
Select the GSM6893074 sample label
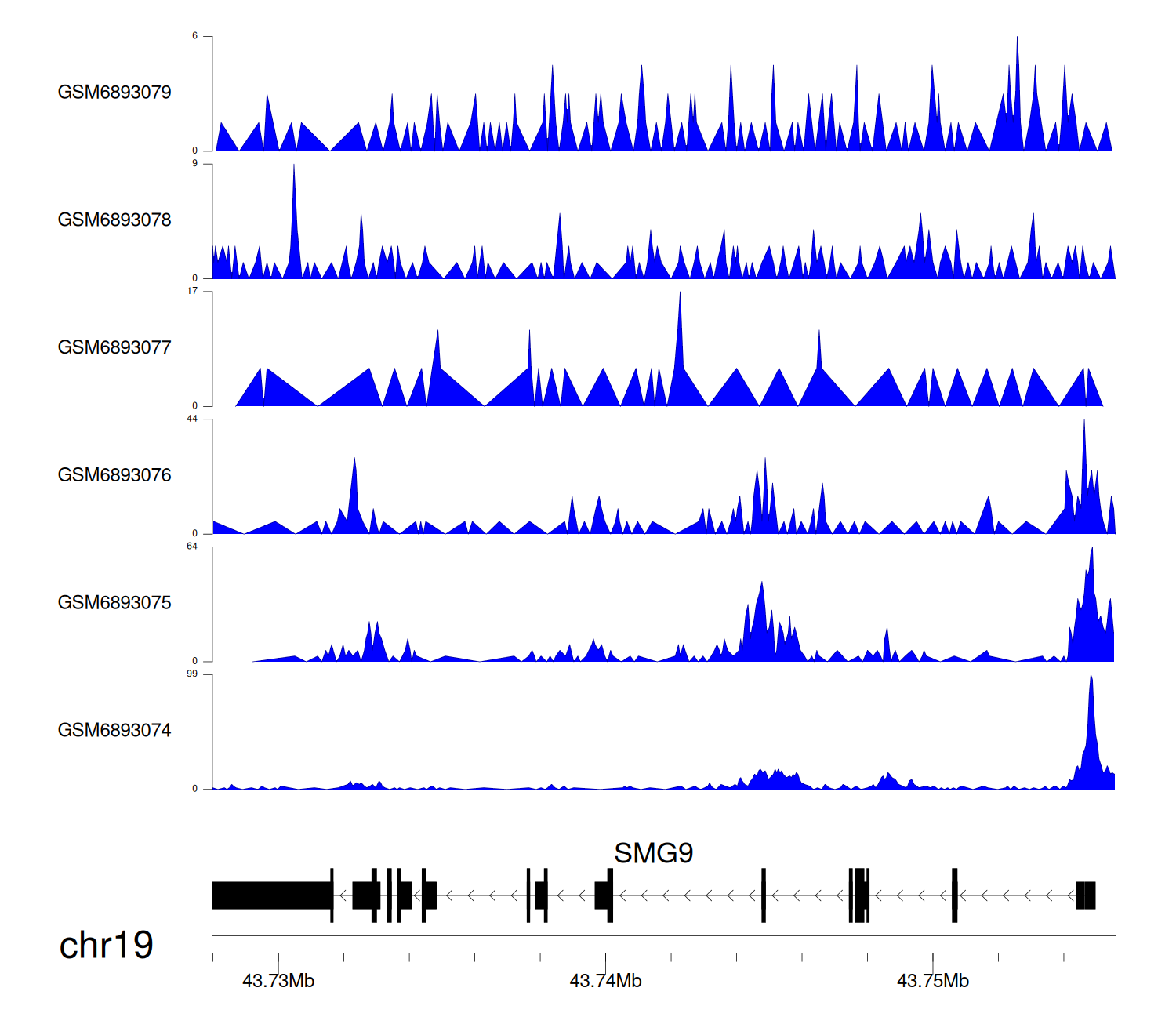[x=114, y=731]
